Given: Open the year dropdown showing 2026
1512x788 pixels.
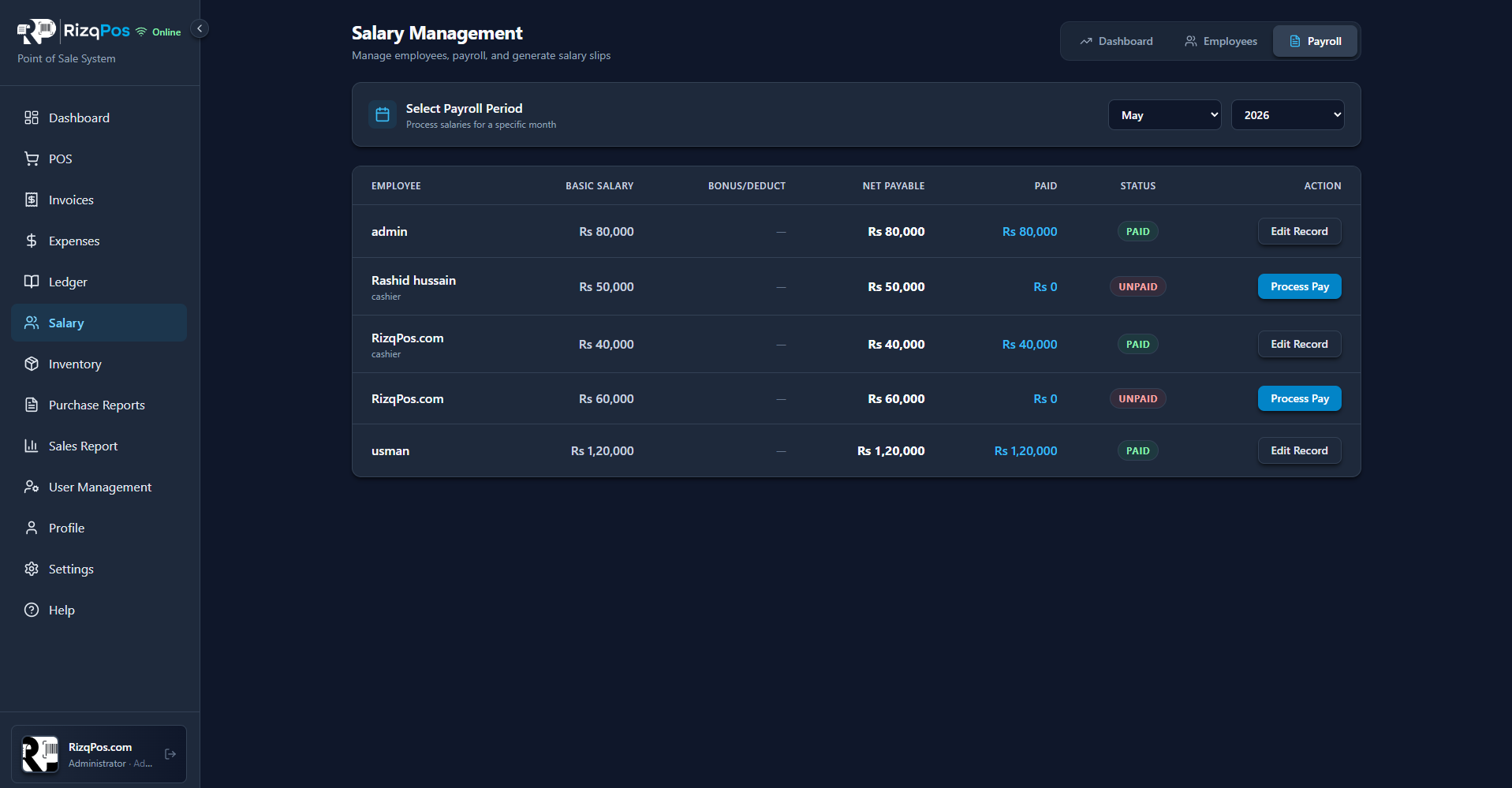Looking at the screenshot, I should pos(1287,115).
